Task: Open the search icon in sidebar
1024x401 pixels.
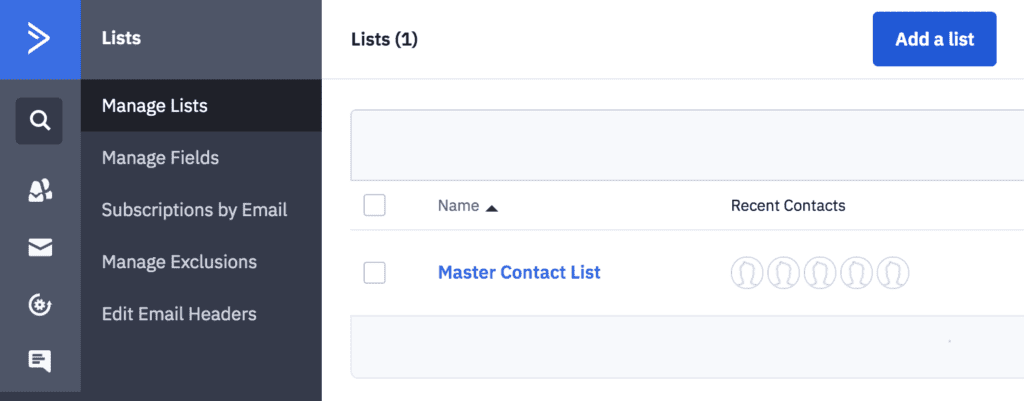Action: pos(39,121)
